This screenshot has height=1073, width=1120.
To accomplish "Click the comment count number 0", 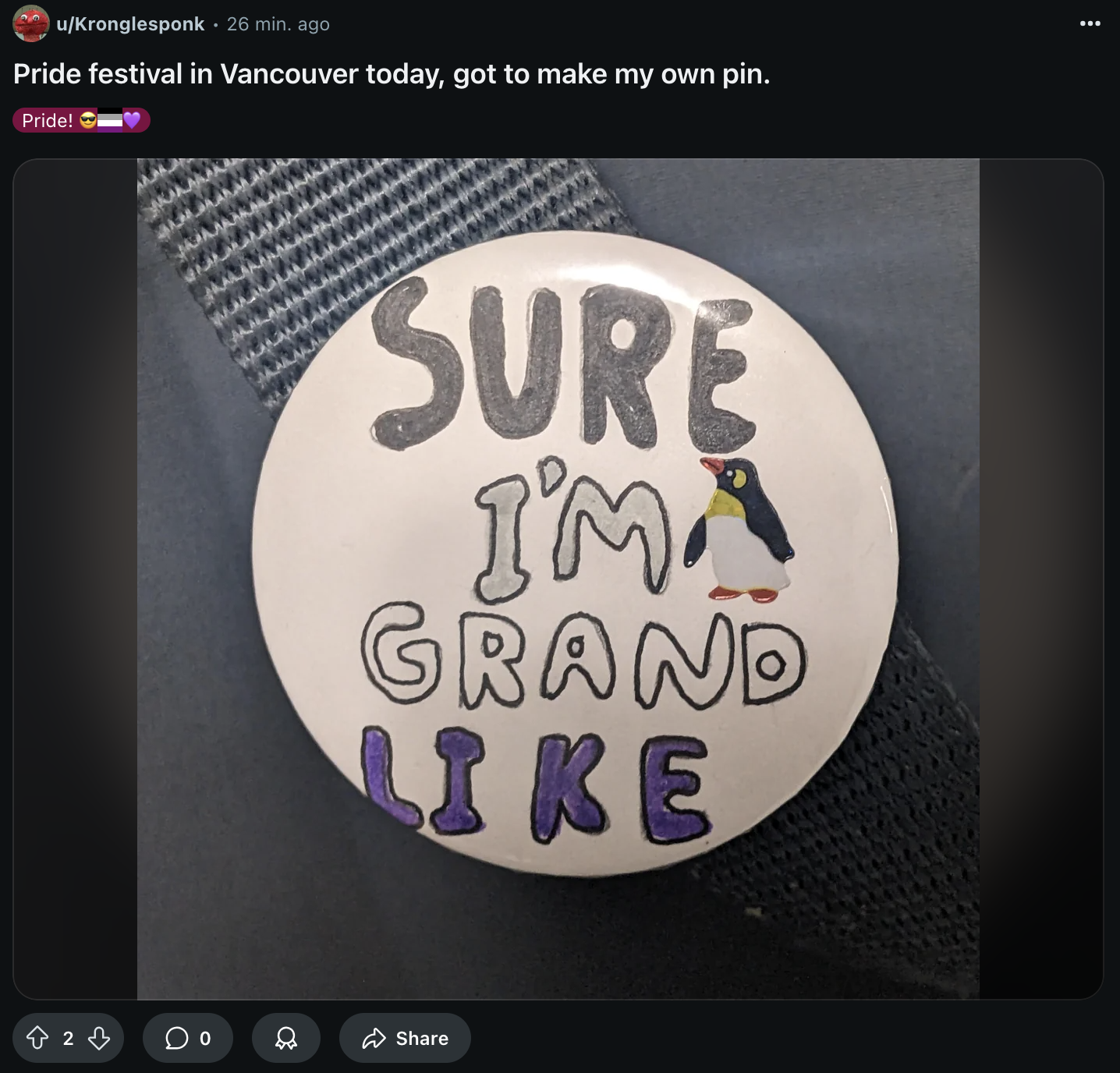I will pos(205,1038).
